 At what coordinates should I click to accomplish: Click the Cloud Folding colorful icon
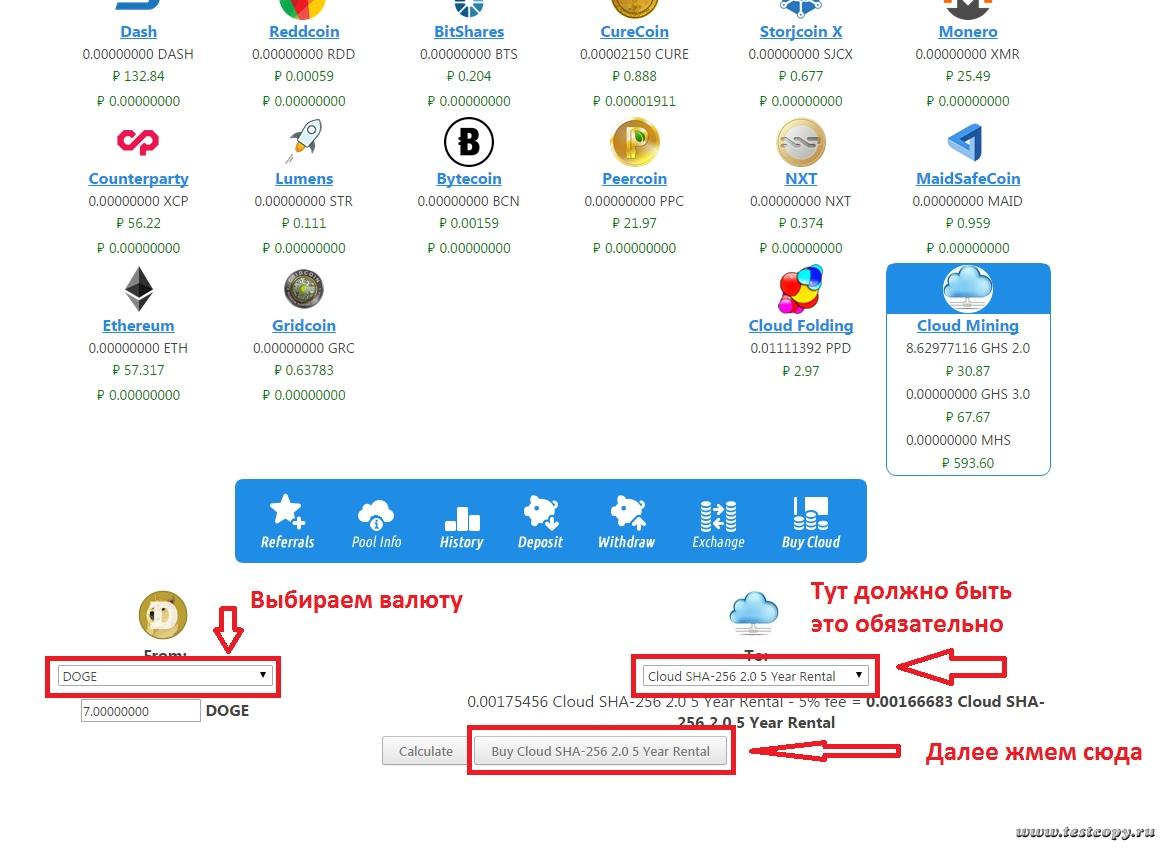pos(800,290)
